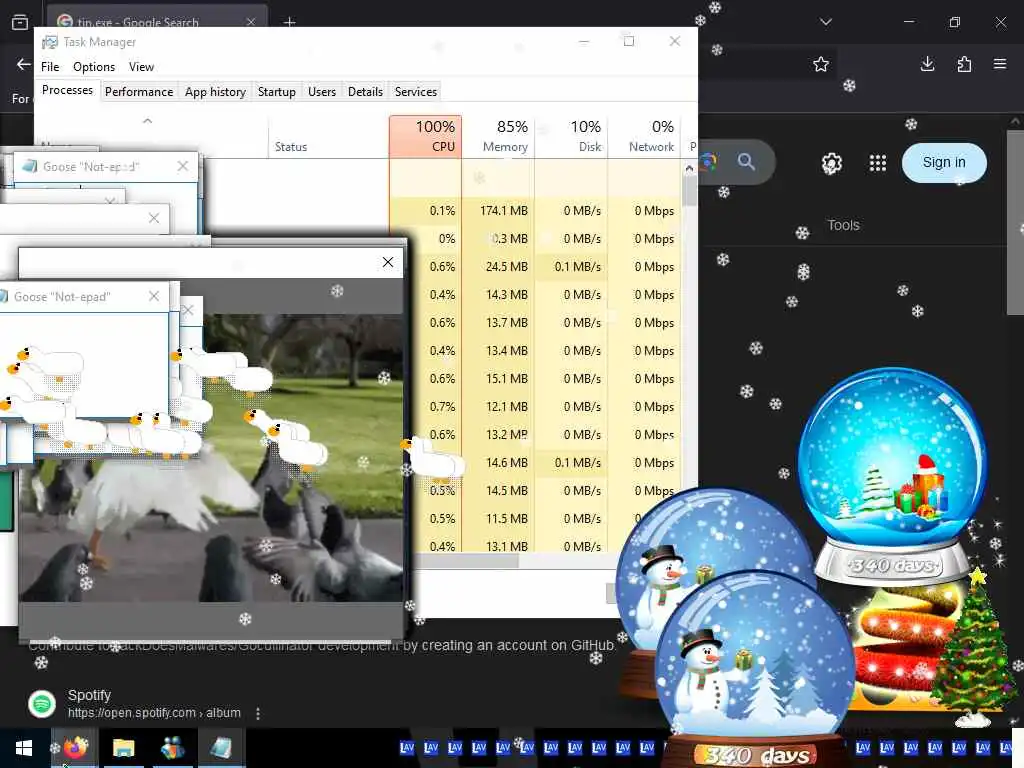This screenshot has width=1024, height=768.
Task: Select the 11.5 MB memory cell
Action: 499,519
